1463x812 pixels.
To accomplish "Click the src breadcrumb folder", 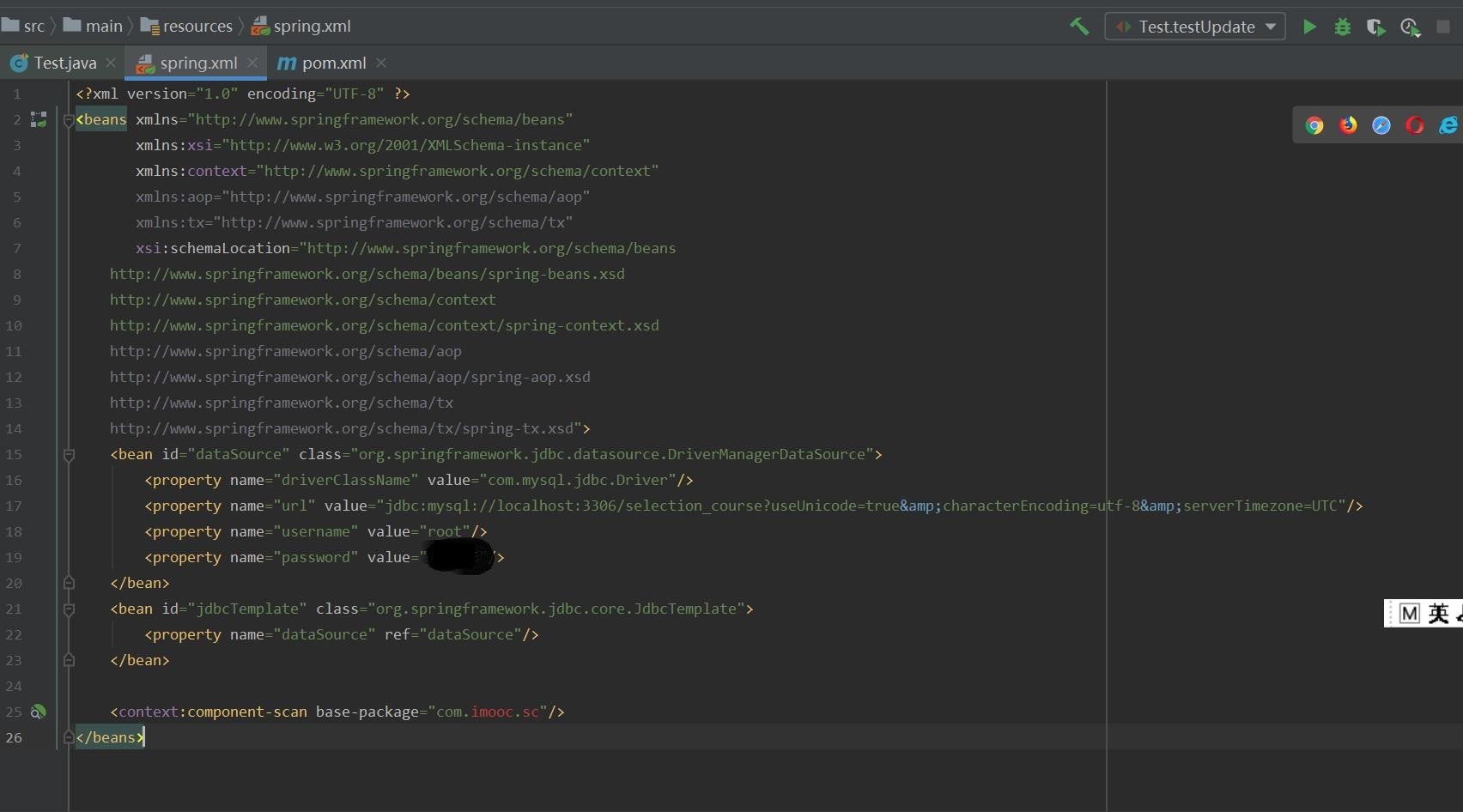I will pos(24,26).
